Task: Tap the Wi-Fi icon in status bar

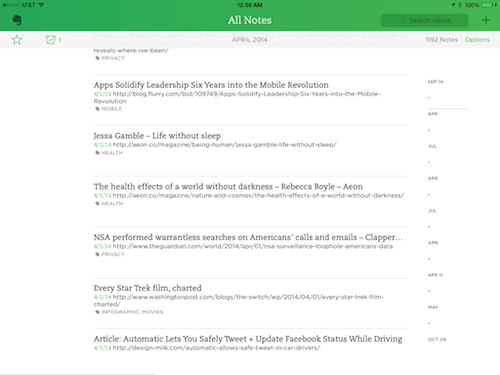Action: tap(41, 5)
